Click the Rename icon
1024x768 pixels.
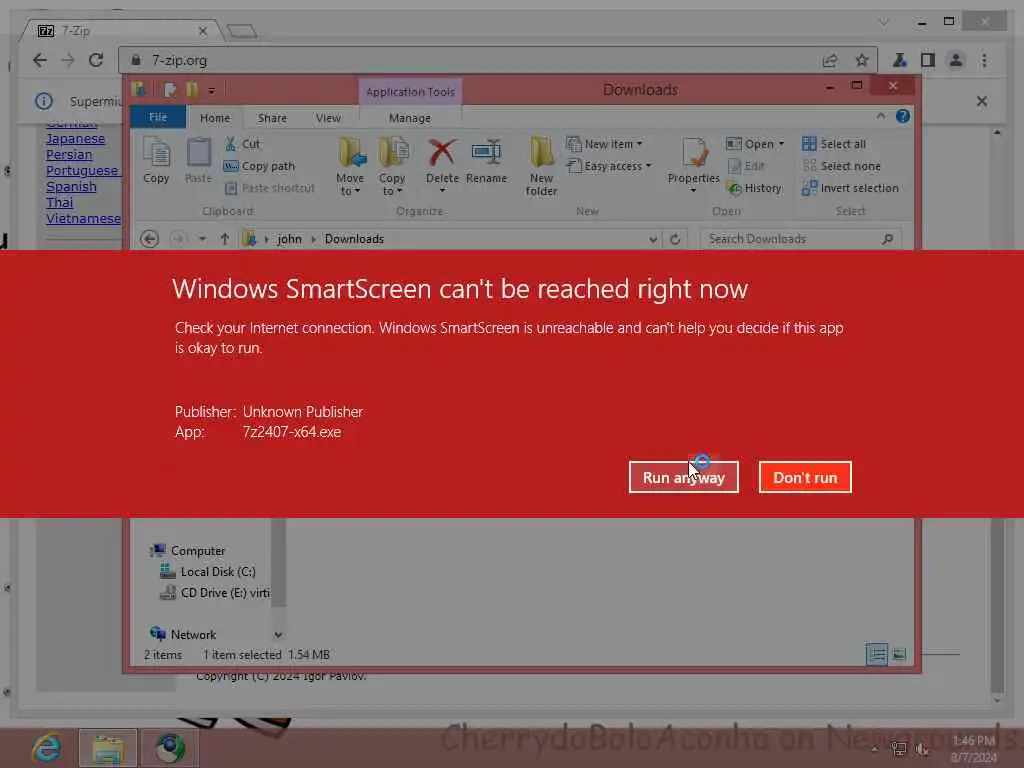[487, 153]
